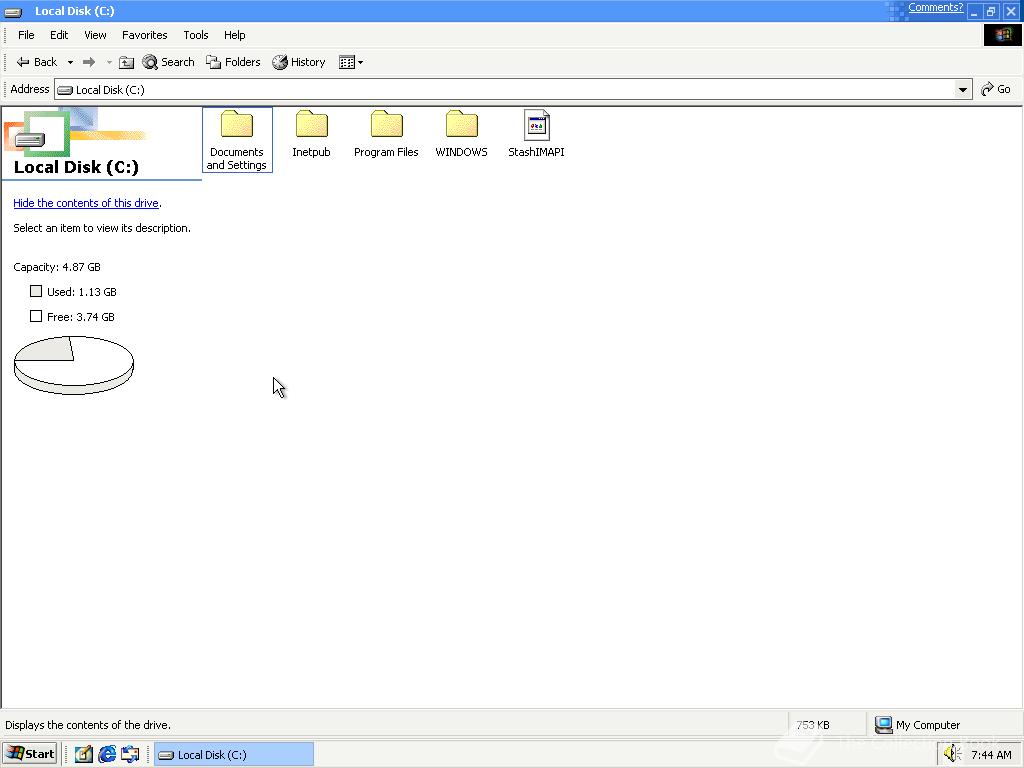Select the Inetpub folder icon
The height and width of the screenshot is (768, 1024).
[x=312, y=124]
